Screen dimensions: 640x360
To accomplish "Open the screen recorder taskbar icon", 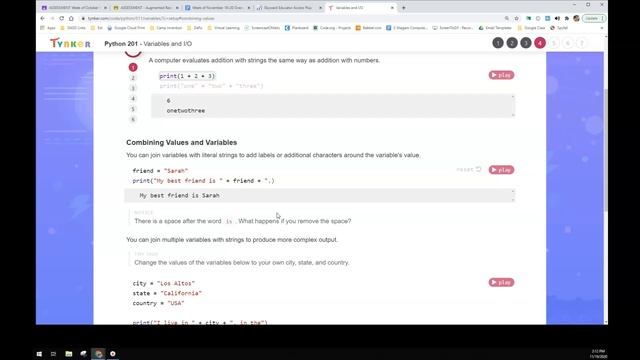I will (113, 353).
